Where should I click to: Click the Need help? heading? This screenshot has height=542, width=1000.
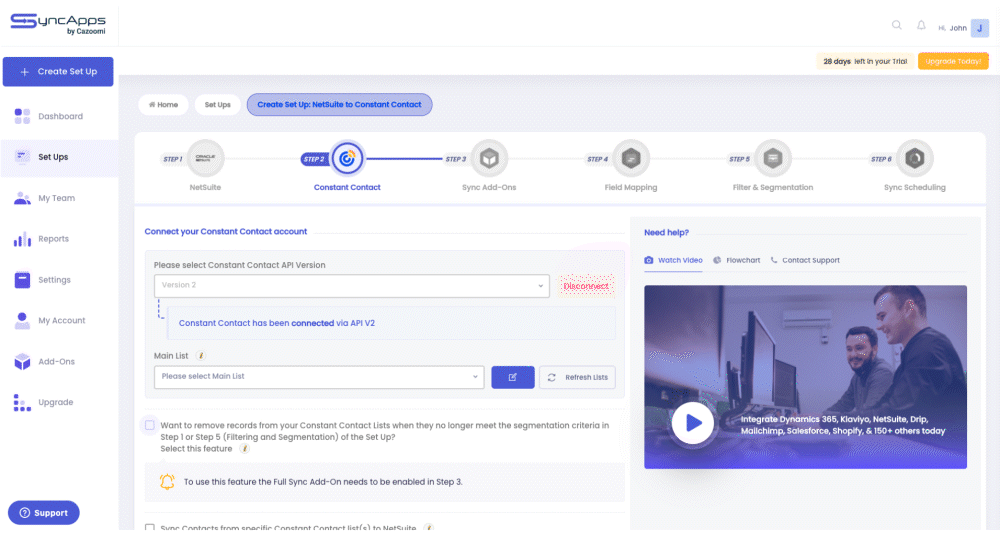666,233
